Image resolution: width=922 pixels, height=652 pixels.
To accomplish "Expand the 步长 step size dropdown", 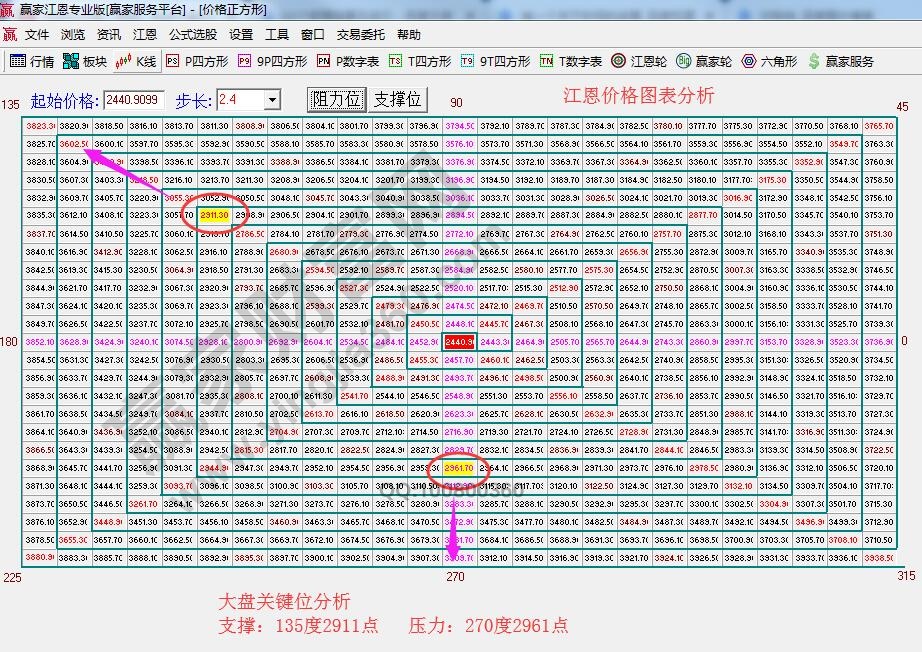I will point(275,100).
